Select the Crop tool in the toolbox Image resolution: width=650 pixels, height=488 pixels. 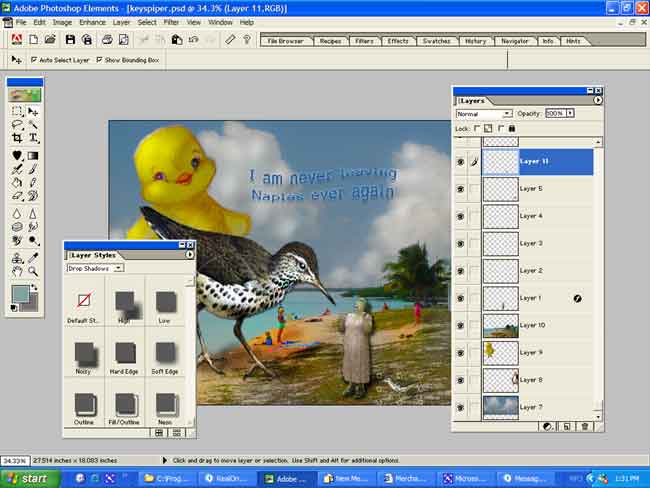point(18,138)
